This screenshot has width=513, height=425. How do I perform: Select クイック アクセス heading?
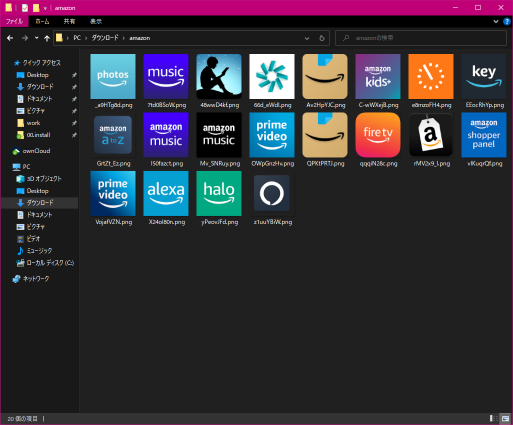41,63
